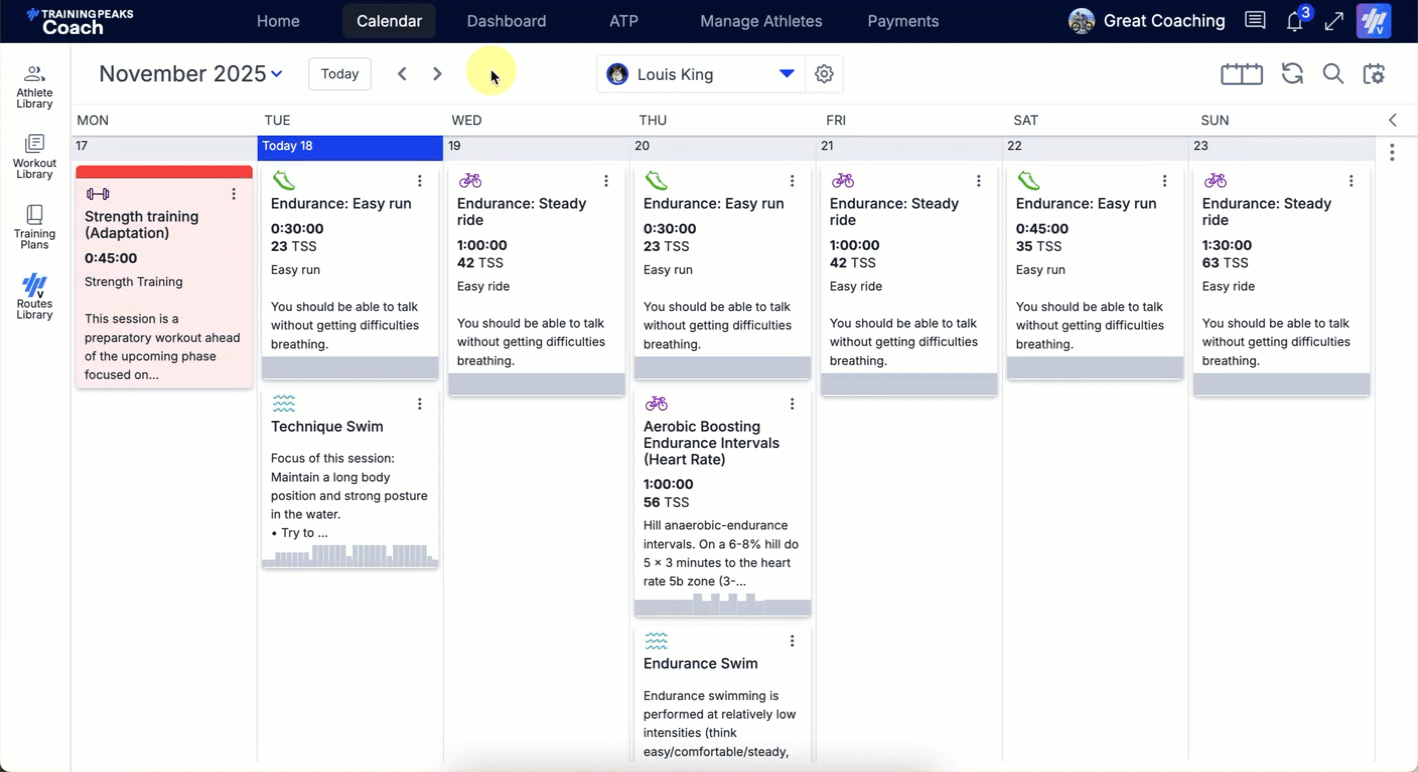
Task: Open the Workout Library panel
Action: [34, 157]
